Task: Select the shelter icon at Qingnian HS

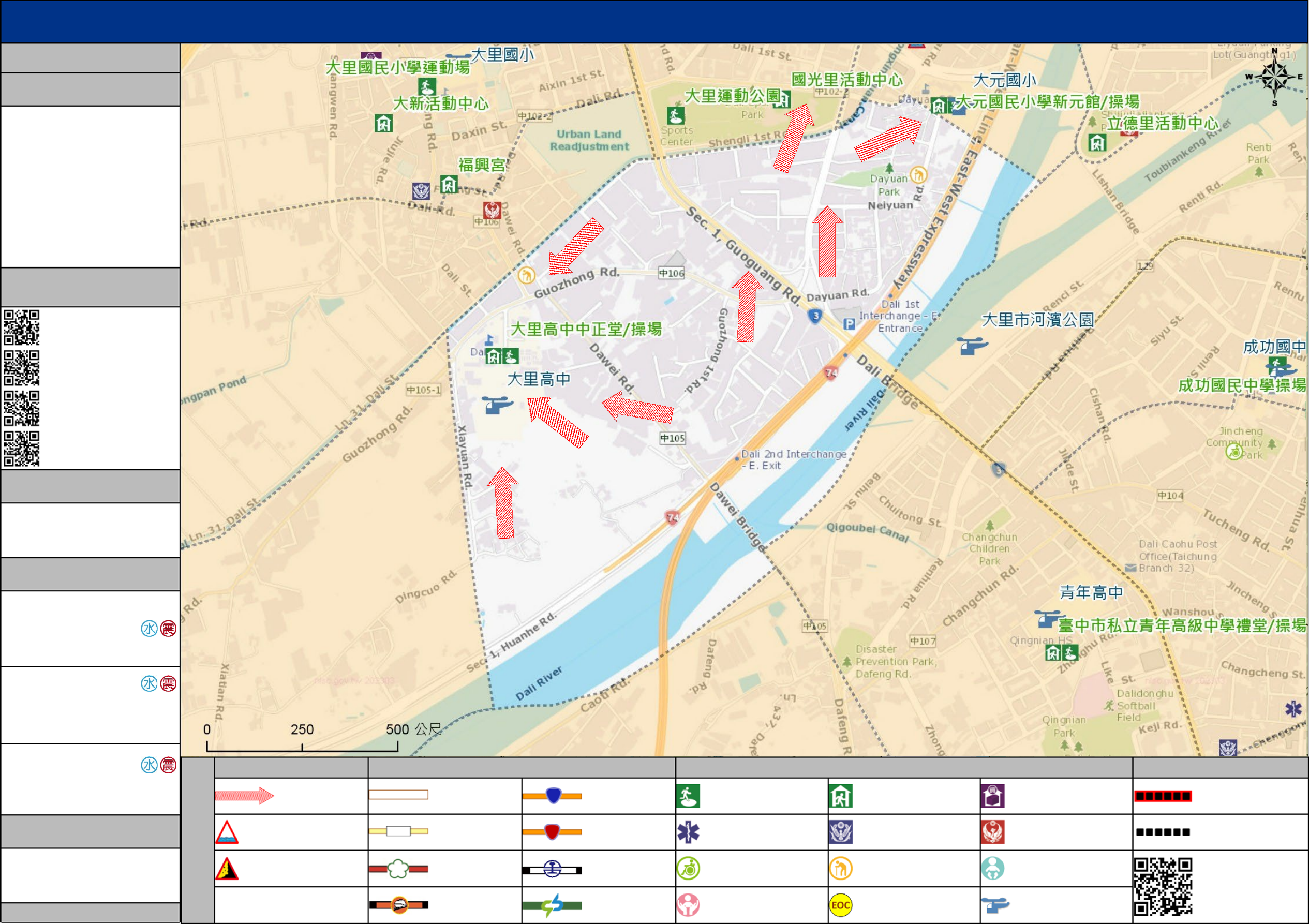Action: click(x=1052, y=653)
